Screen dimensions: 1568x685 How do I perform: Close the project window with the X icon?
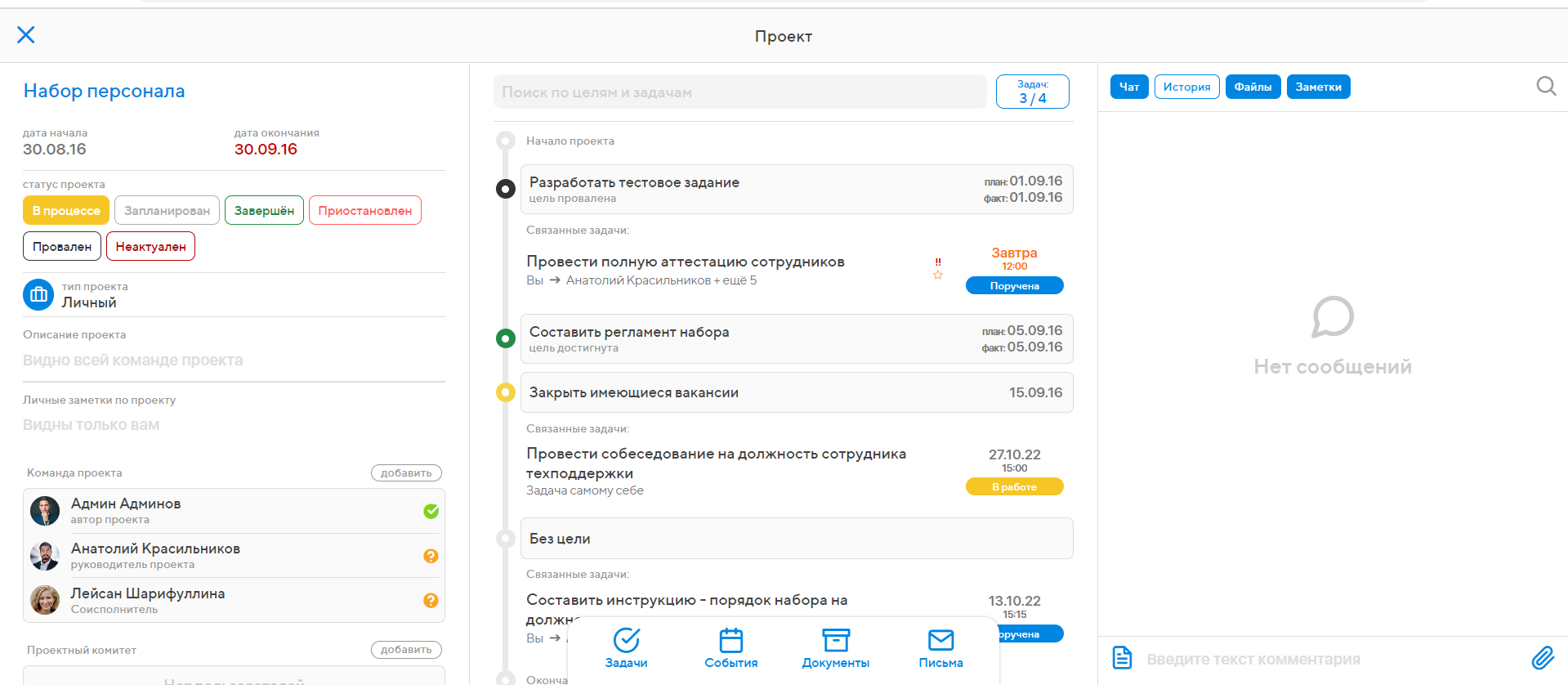click(x=26, y=34)
